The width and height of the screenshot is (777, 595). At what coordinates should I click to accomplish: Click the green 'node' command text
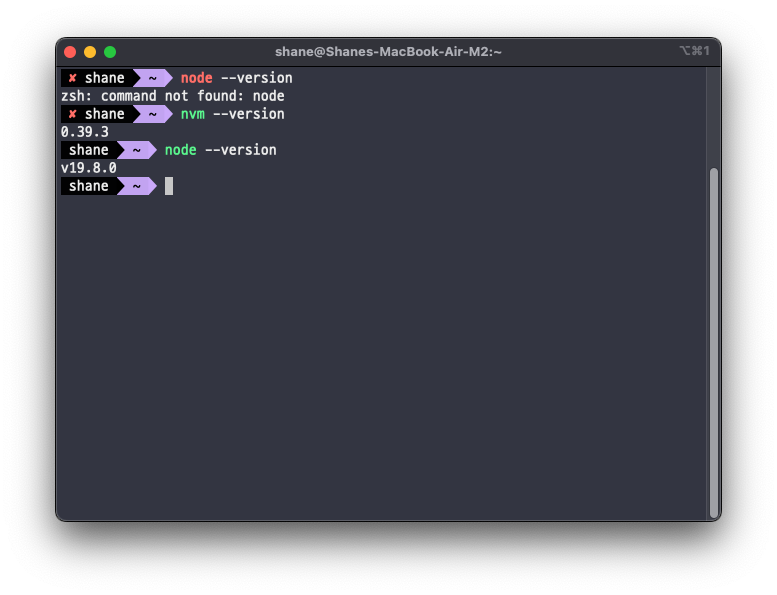tap(180, 150)
